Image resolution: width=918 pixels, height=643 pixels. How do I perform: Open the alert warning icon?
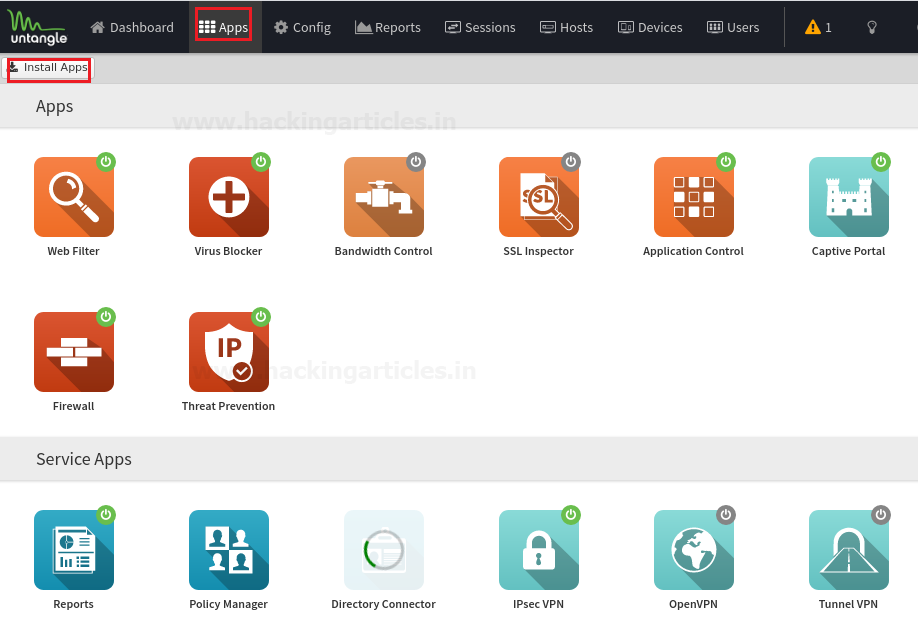click(x=813, y=27)
